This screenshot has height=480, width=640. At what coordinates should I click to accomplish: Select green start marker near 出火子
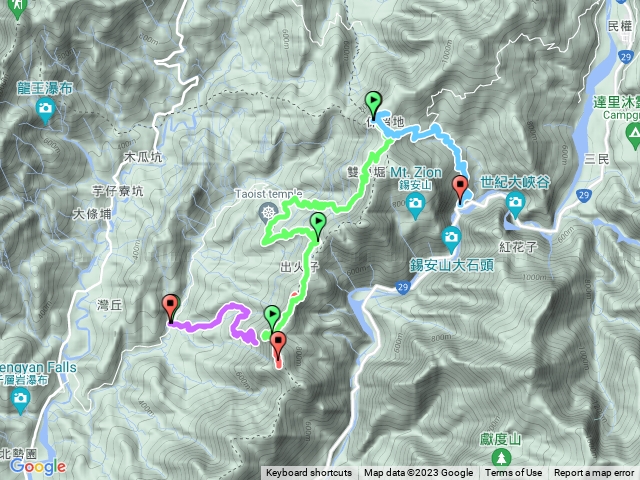click(318, 225)
